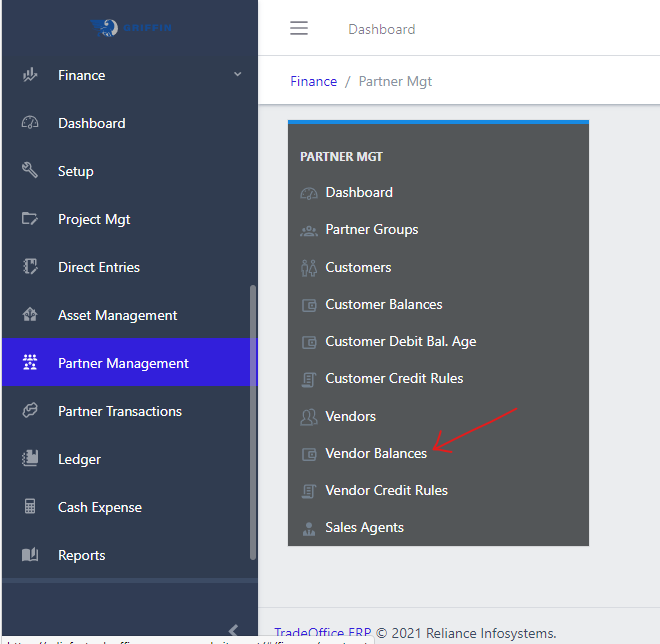Open Customer Credit Rules
This screenshot has width=660, height=644.
click(394, 378)
